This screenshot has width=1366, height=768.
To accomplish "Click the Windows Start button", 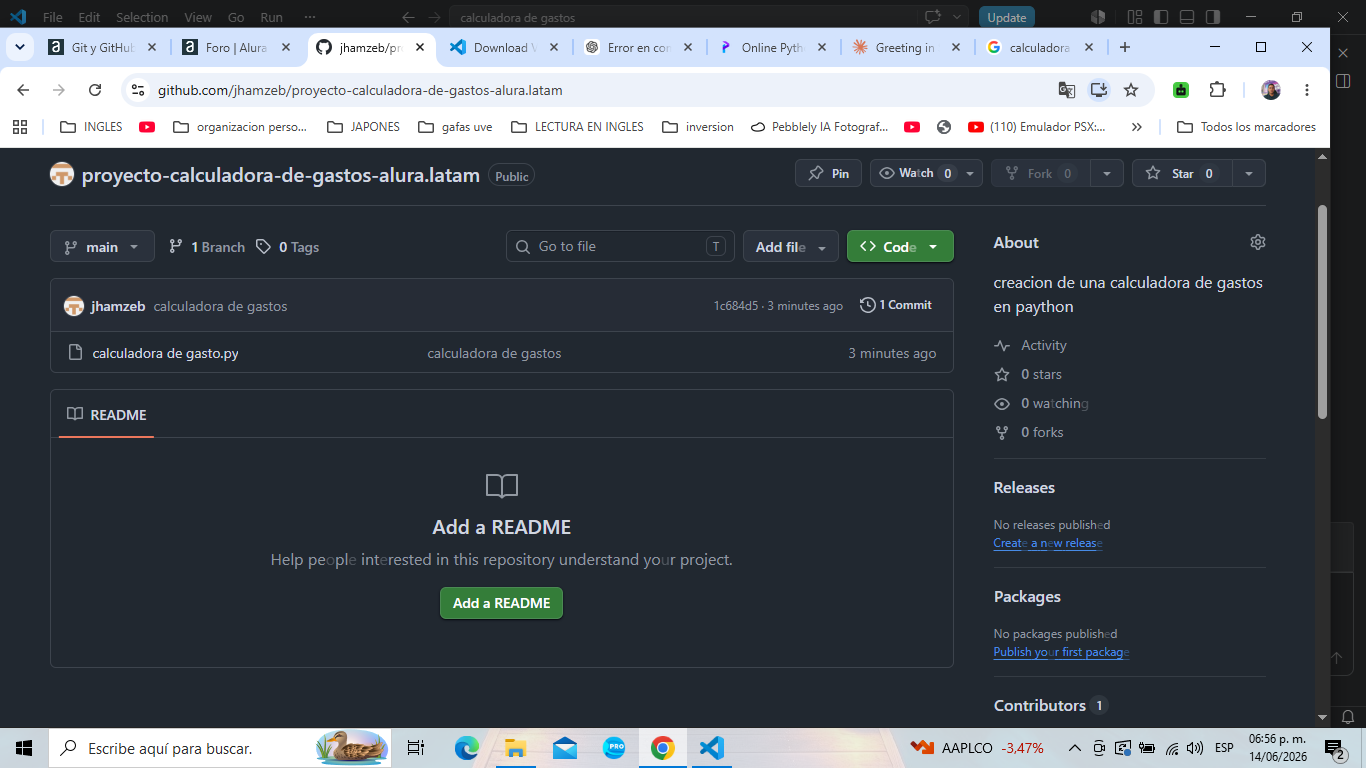I will [x=24, y=748].
